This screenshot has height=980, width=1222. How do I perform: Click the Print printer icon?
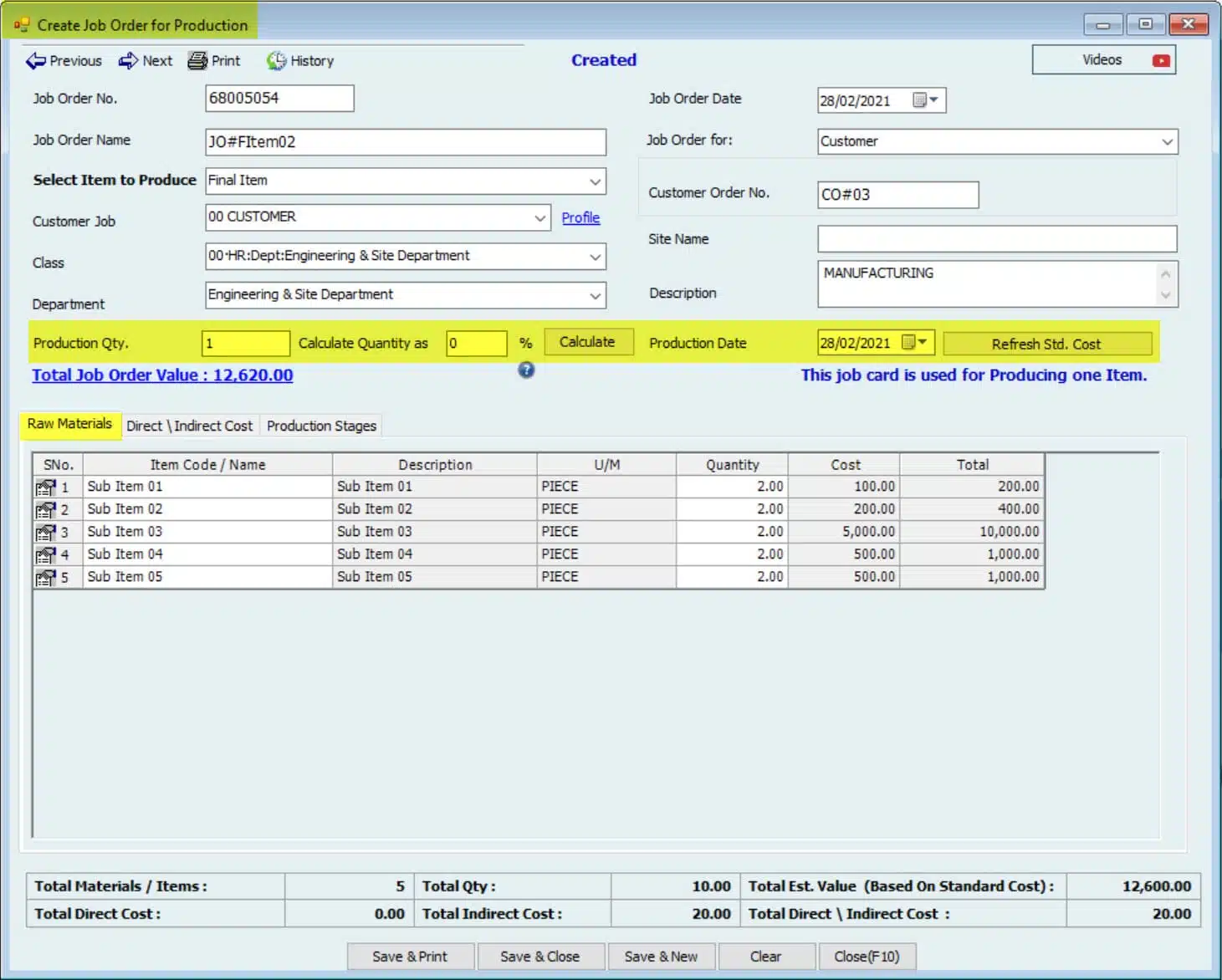coord(197,61)
